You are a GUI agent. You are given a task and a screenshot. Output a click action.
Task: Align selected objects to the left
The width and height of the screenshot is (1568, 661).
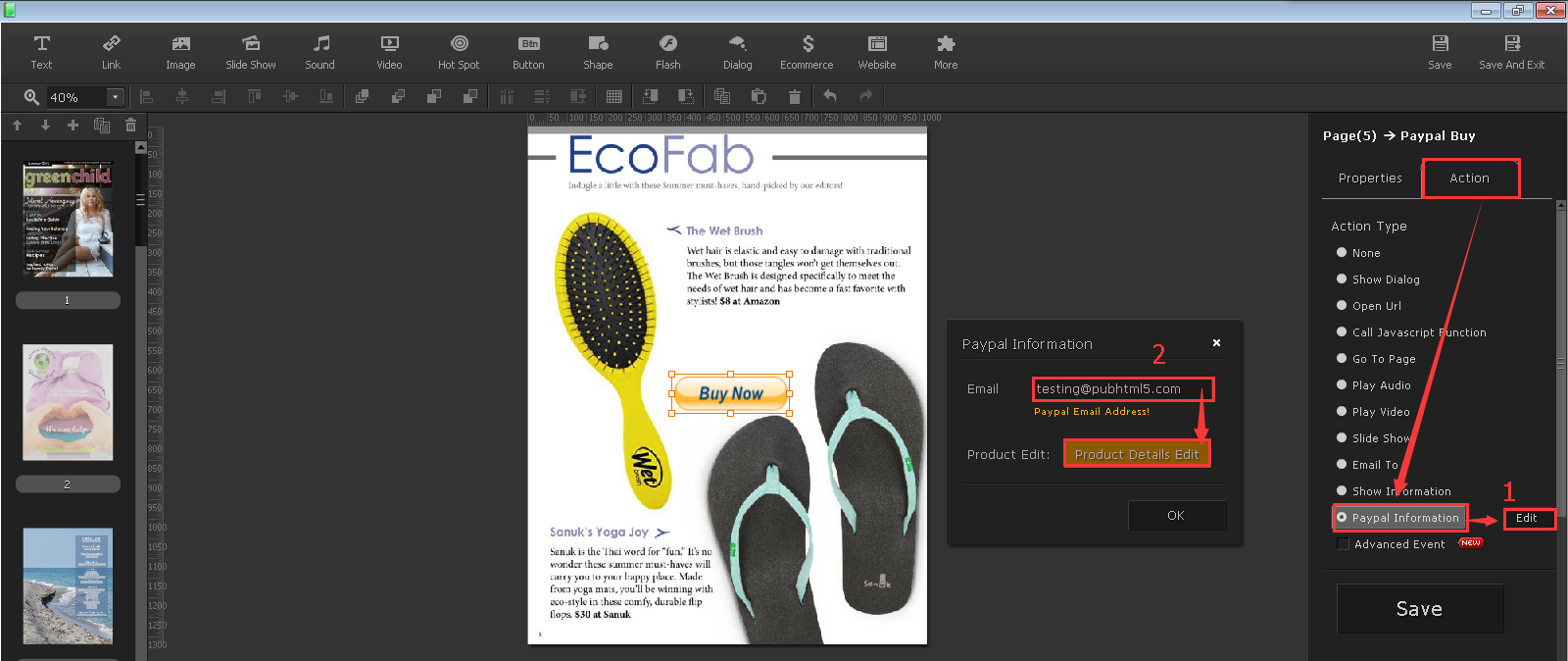147,96
